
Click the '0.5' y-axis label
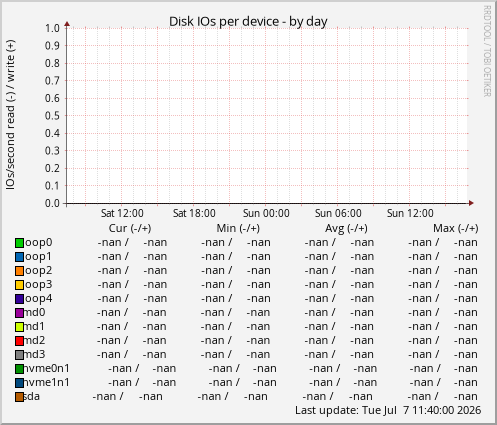pos(52,116)
